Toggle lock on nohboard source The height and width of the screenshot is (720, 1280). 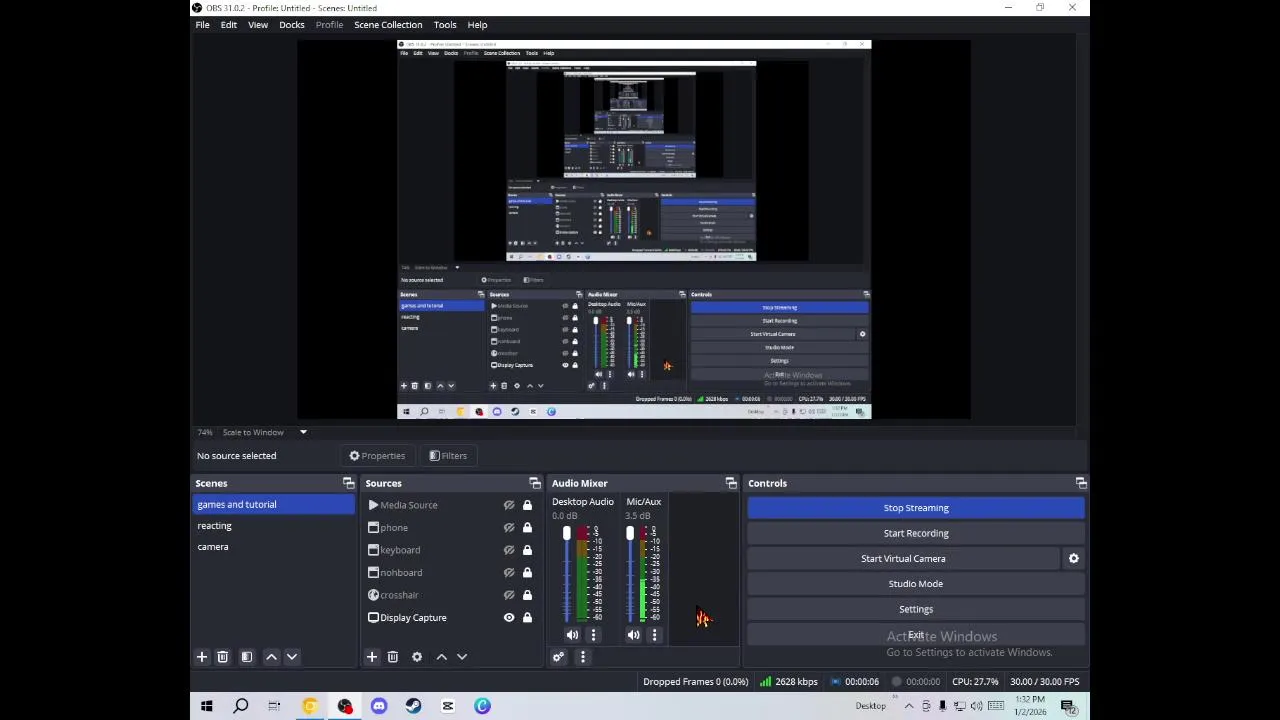click(527, 573)
